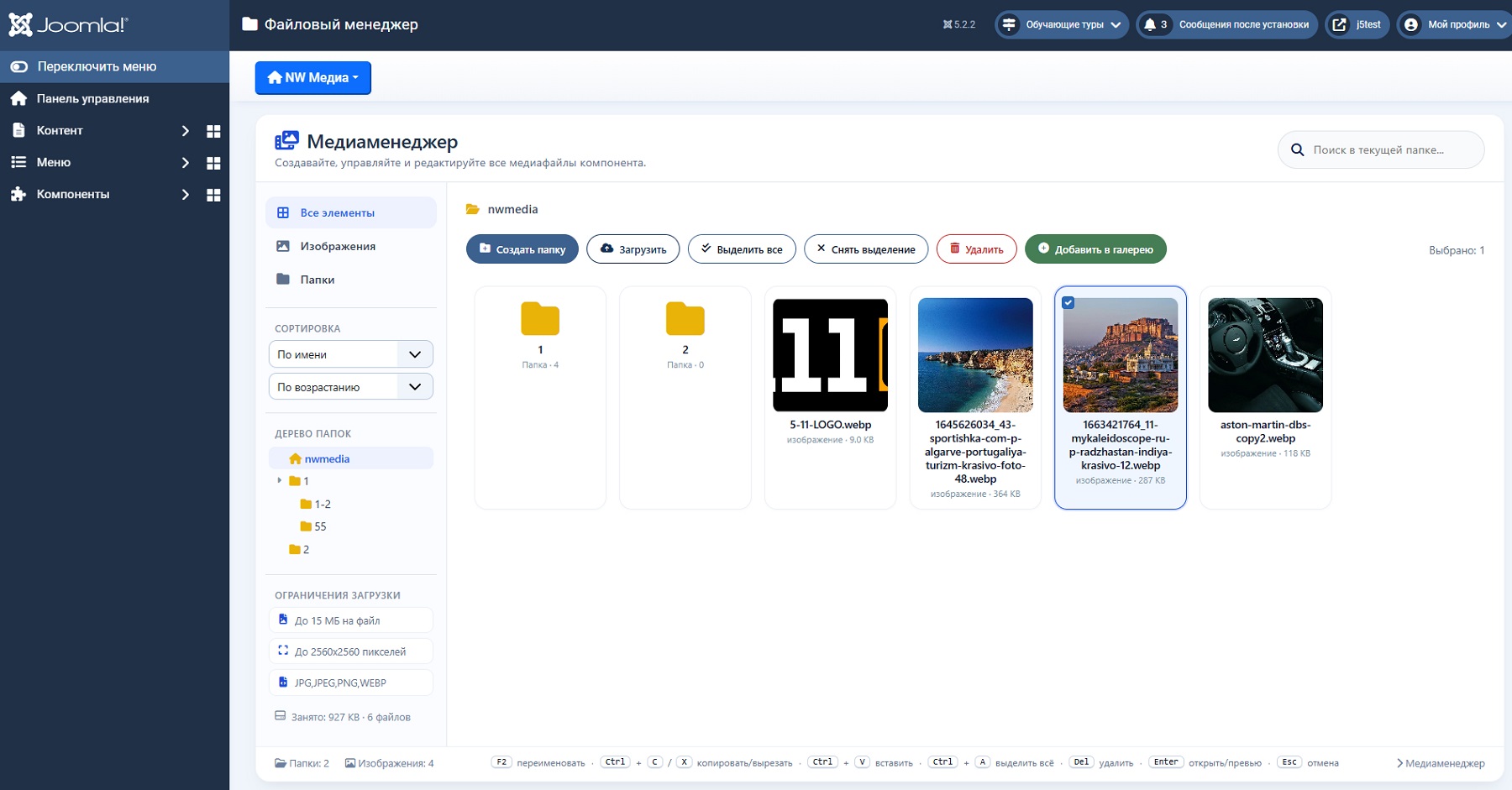Select the Изображения filter
The width and height of the screenshot is (1512, 790).
351,246
